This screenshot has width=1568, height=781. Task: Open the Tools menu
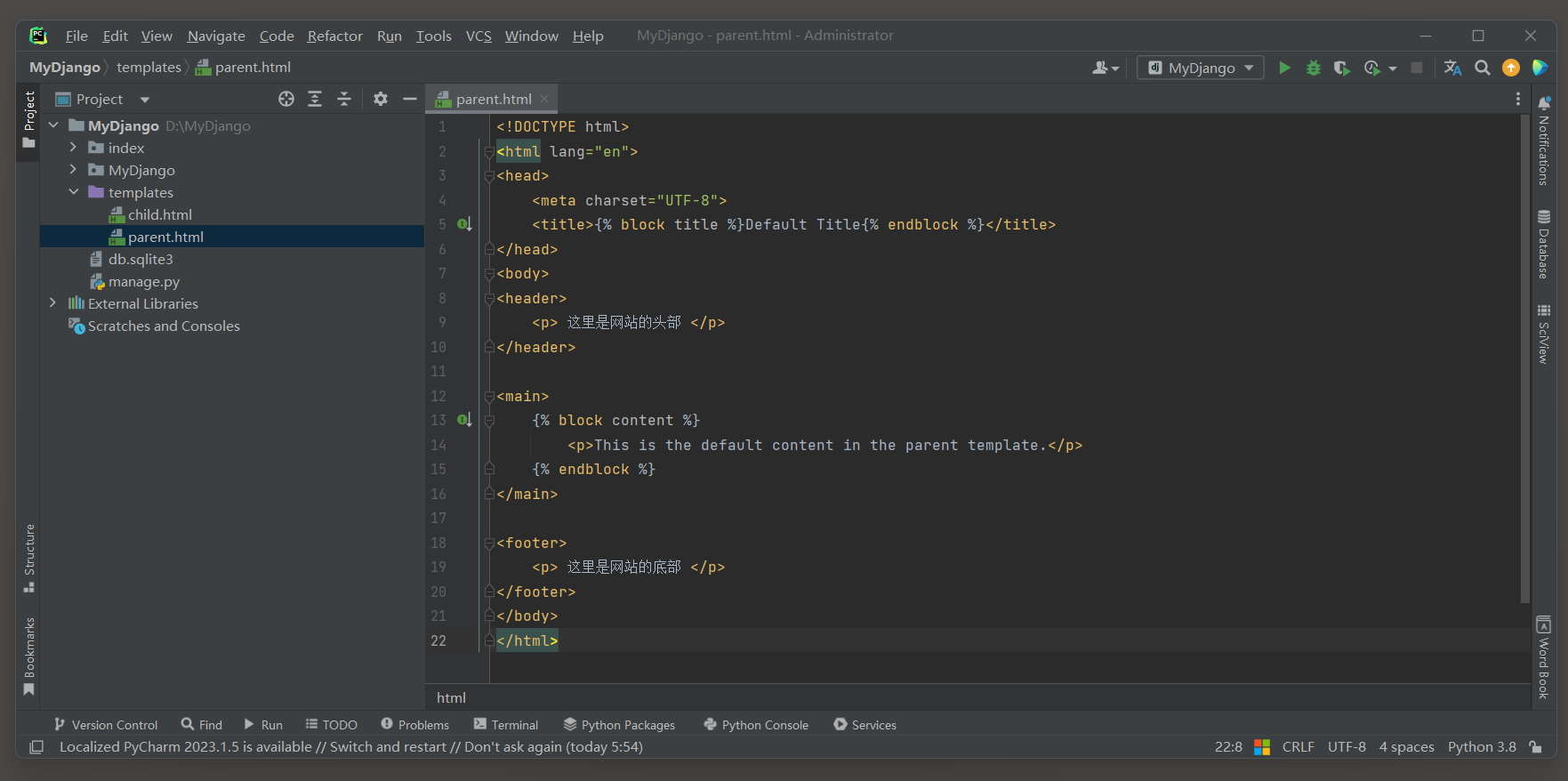[434, 36]
